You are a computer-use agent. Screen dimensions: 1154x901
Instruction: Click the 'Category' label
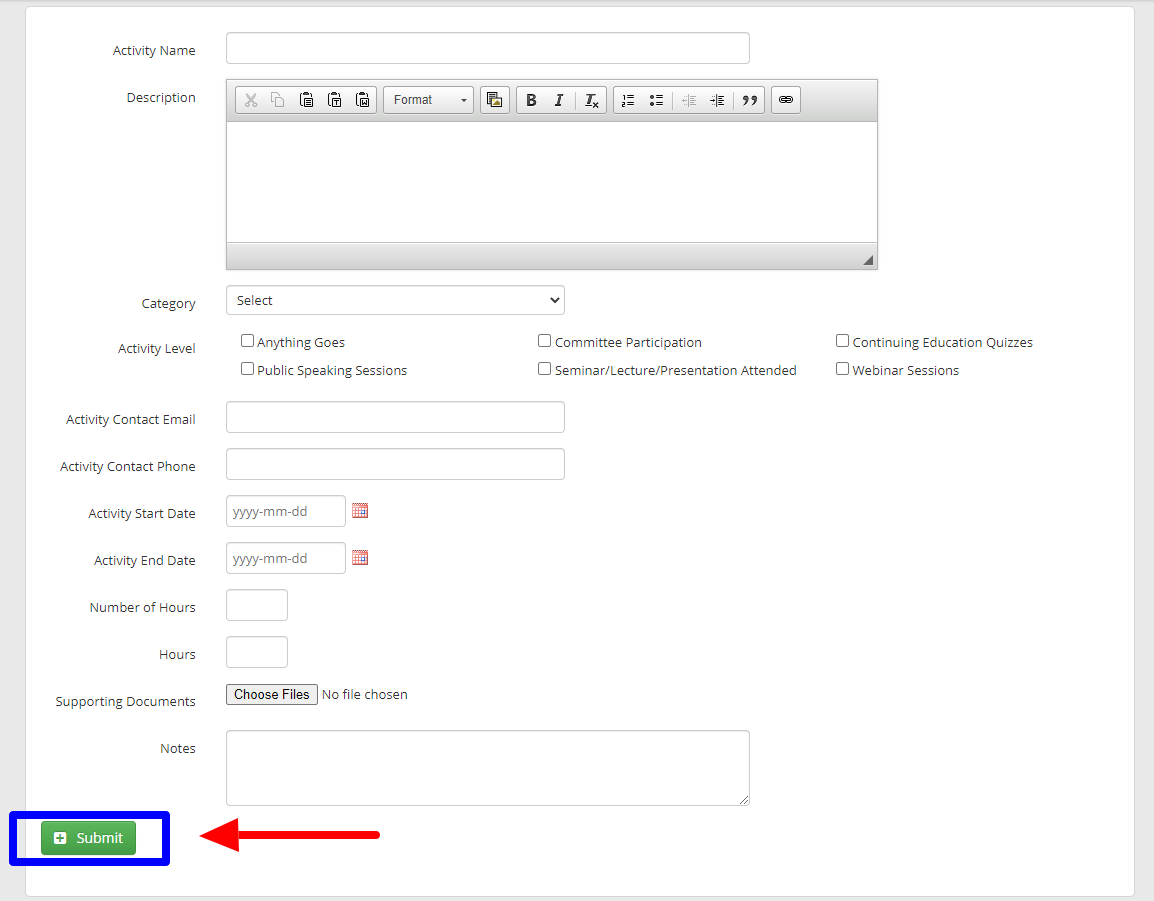(x=169, y=303)
